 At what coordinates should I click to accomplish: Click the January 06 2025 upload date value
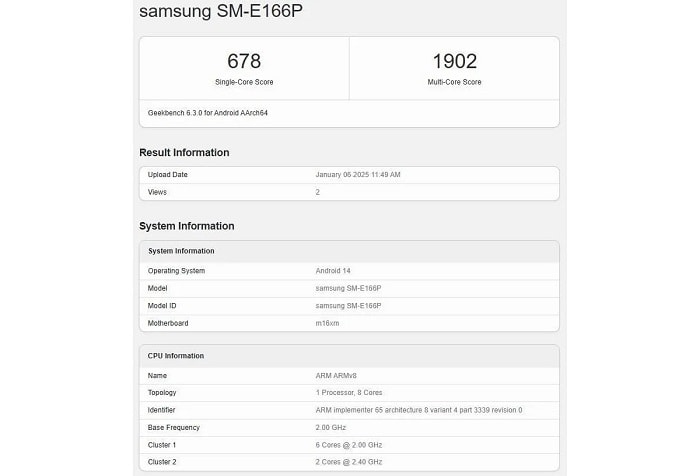358,175
